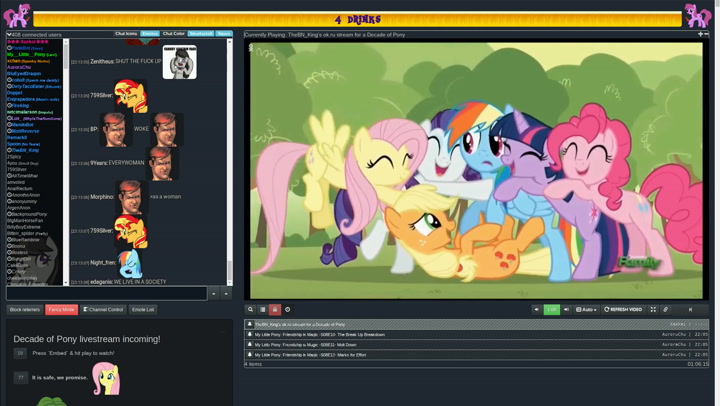Click the red playlist lock icon
The height and width of the screenshot is (406, 720).
(275, 310)
